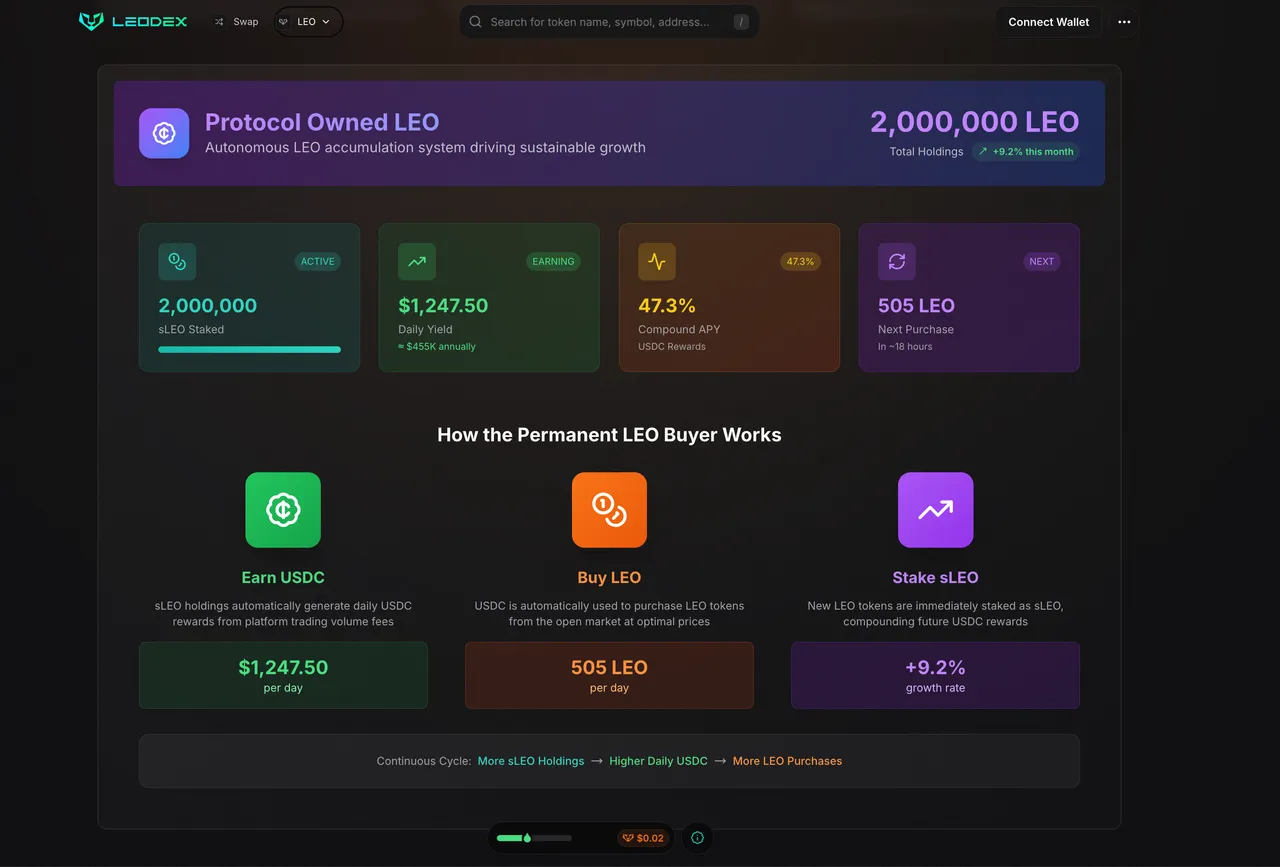Click the slash shortcut key badge
Screen dimensions: 1280x867
pyautogui.click(x=740, y=22)
